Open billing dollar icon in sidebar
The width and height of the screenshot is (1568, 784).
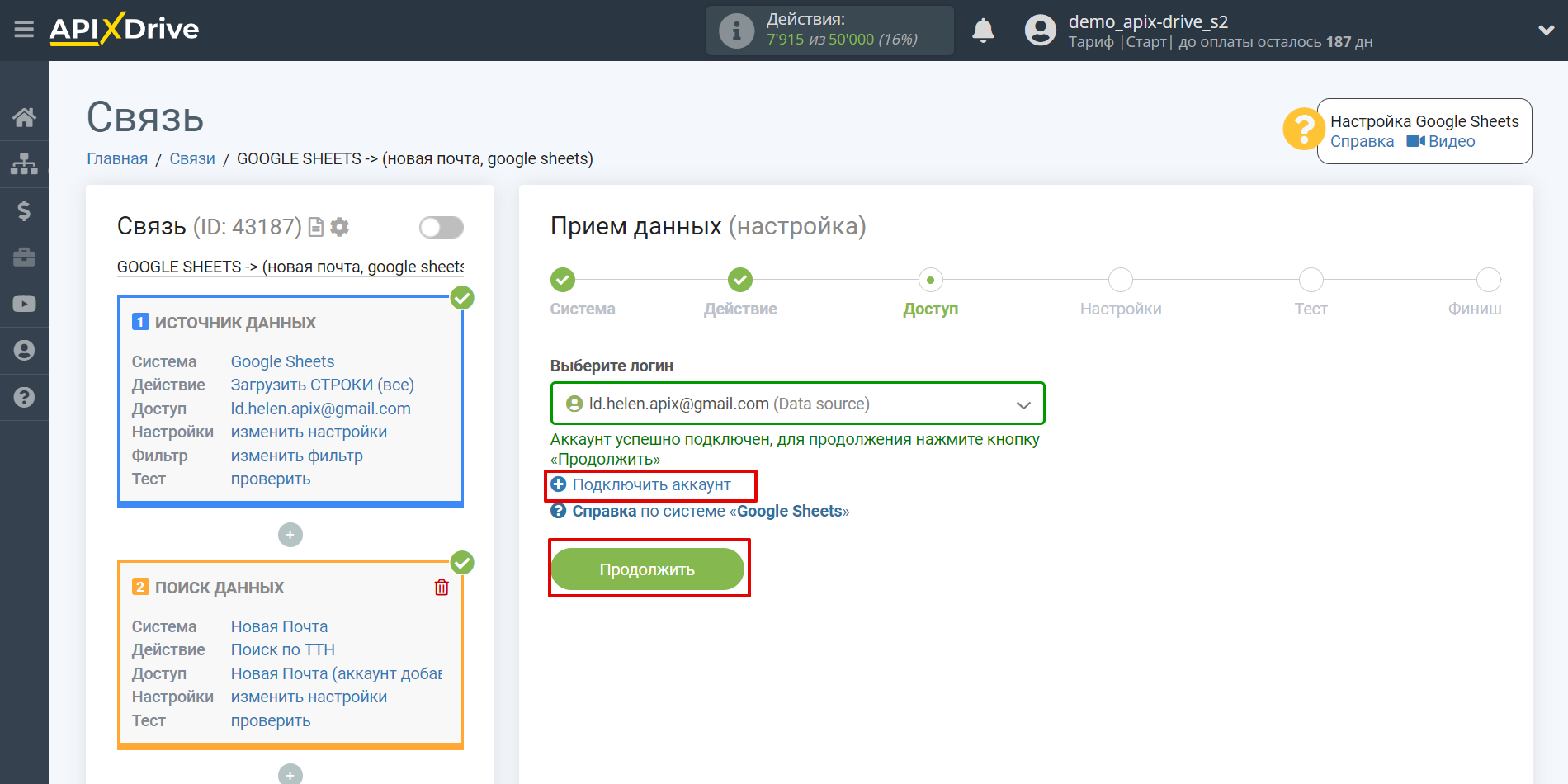(x=24, y=210)
